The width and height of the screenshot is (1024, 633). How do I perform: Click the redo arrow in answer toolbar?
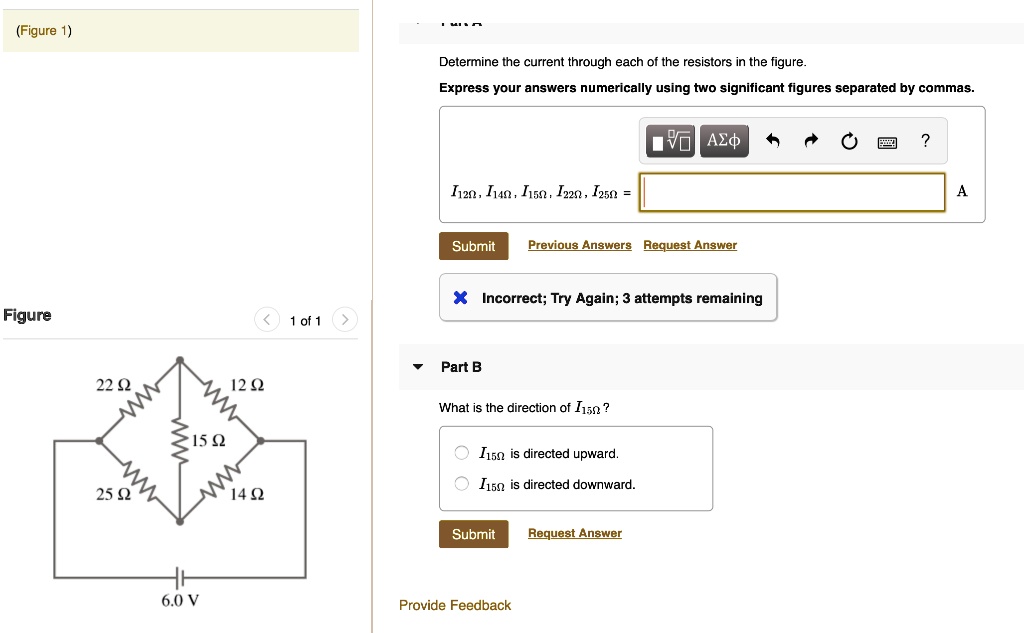[x=810, y=141]
